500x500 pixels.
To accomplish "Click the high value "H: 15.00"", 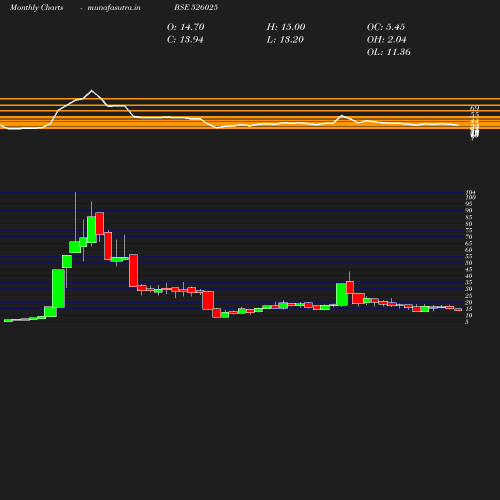I will pos(286,27).
